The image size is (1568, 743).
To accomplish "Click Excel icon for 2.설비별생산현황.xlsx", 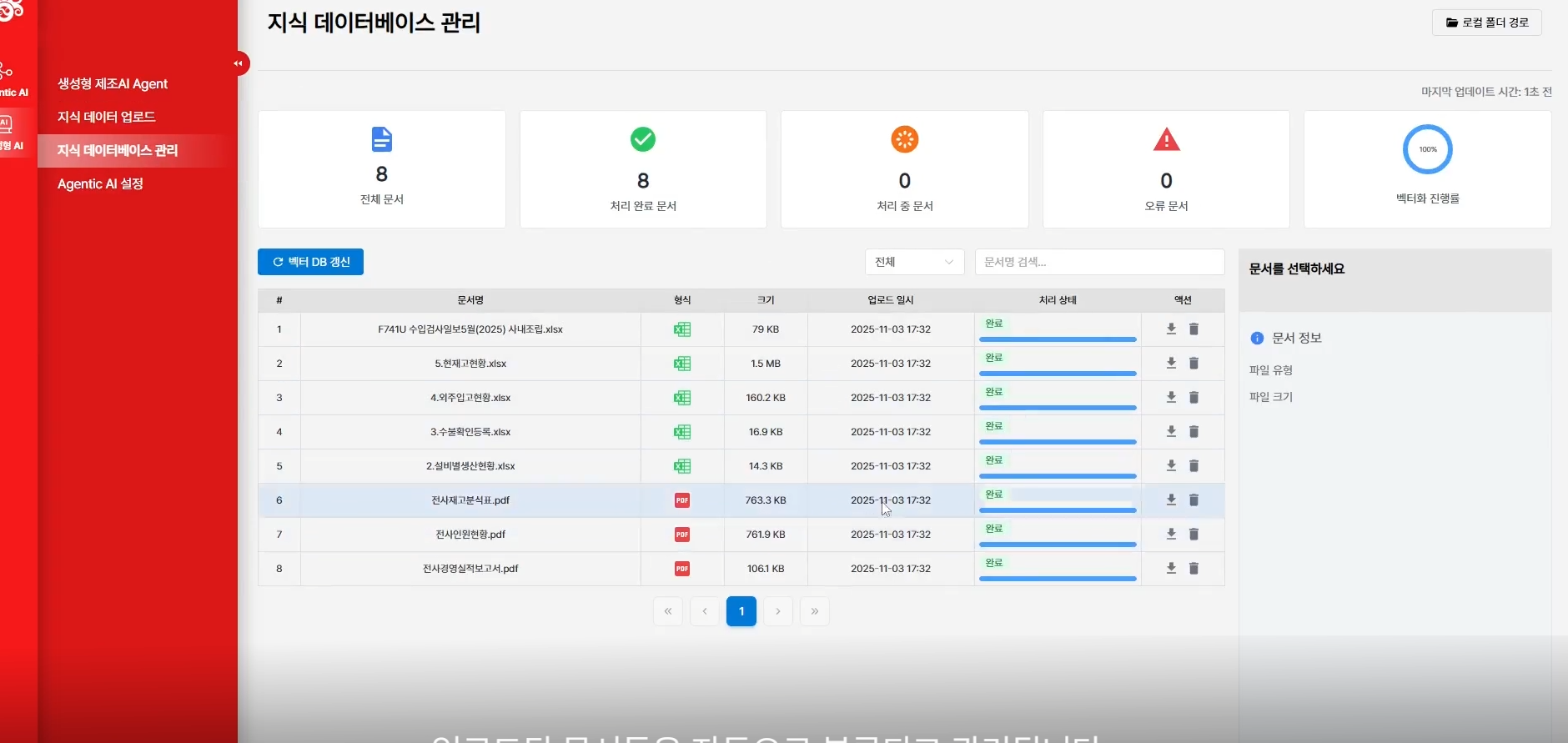I will tap(682, 466).
